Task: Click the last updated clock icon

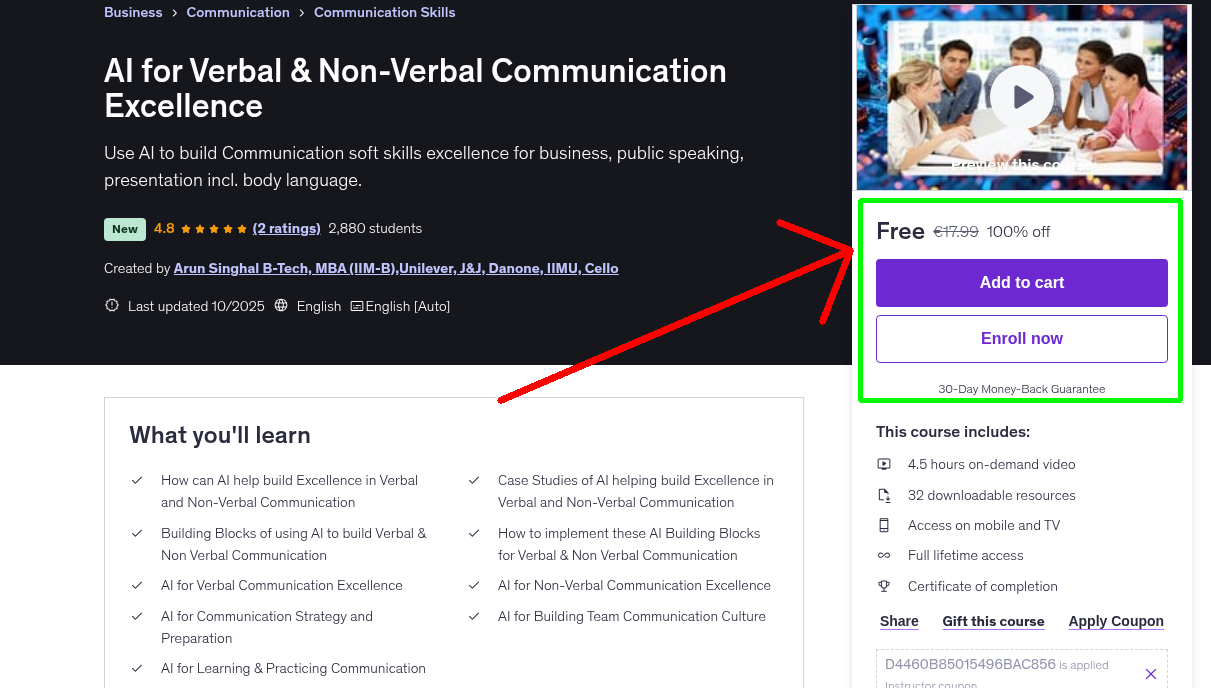Action: pyautogui.click(x=111, y=305)
